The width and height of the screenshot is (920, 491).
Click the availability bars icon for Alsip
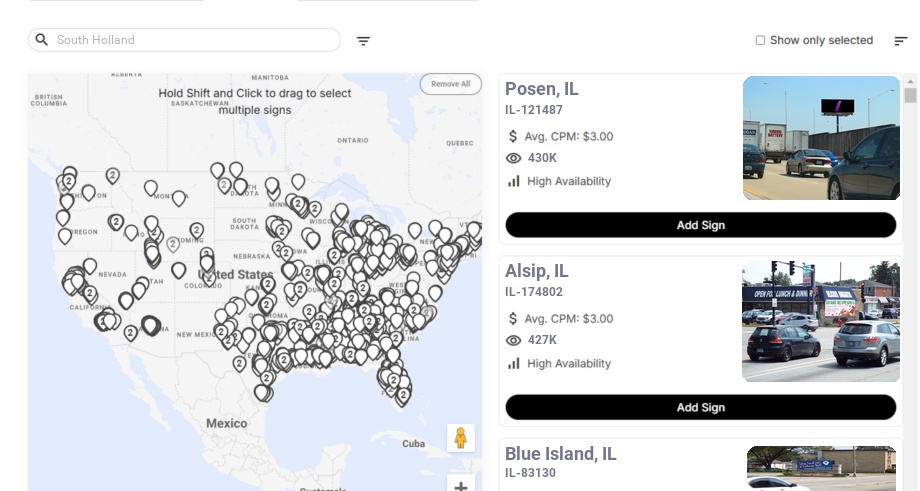514,363
